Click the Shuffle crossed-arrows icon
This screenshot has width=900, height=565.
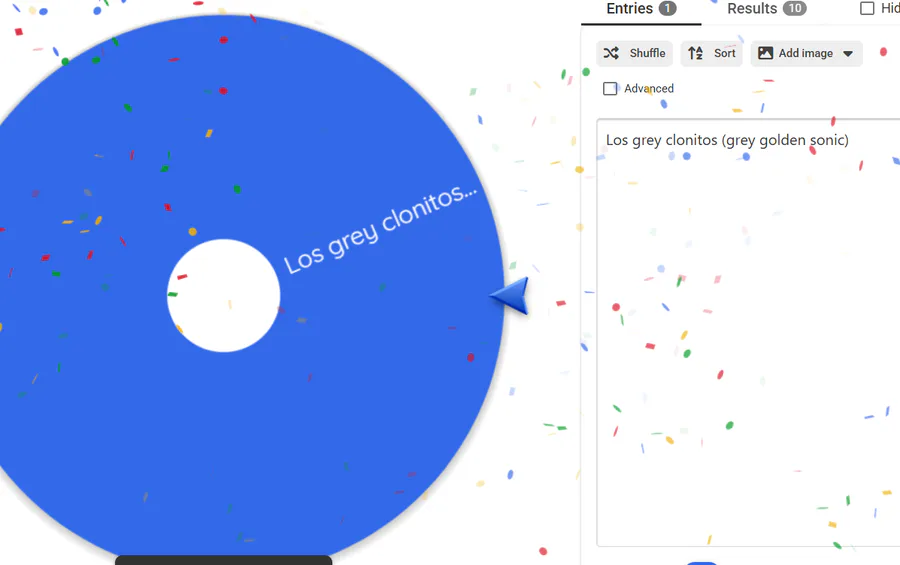click(x=611, y=53)
